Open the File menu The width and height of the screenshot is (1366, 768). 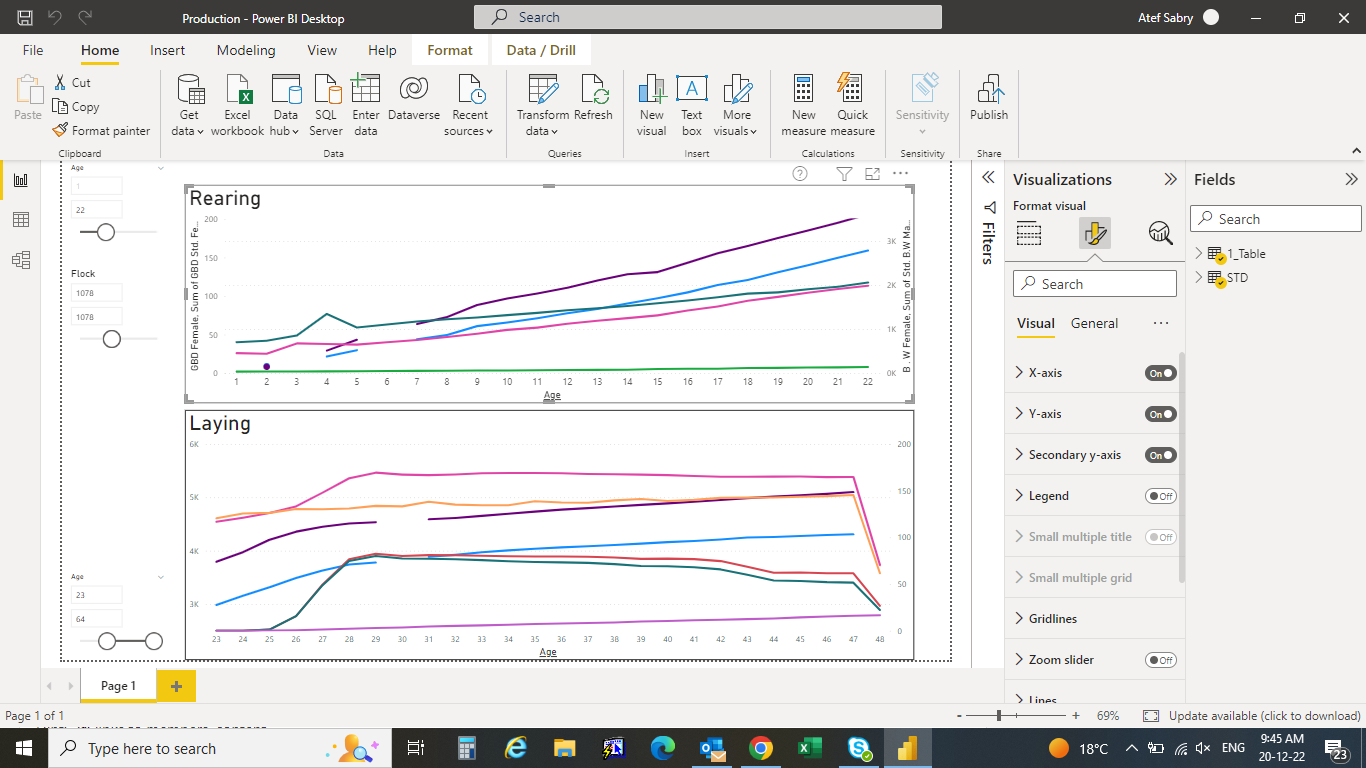(33, 50)
